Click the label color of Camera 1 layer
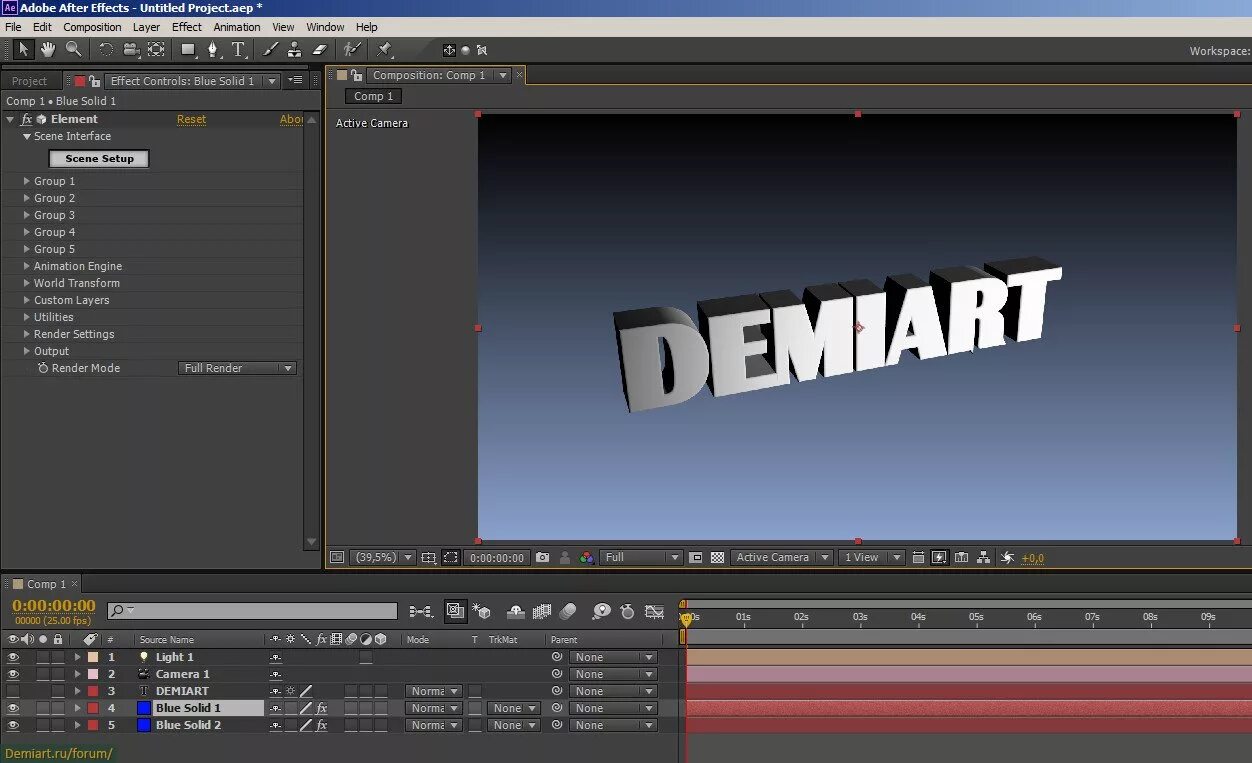Screen dimensions: 1252x763 (93, 674)
